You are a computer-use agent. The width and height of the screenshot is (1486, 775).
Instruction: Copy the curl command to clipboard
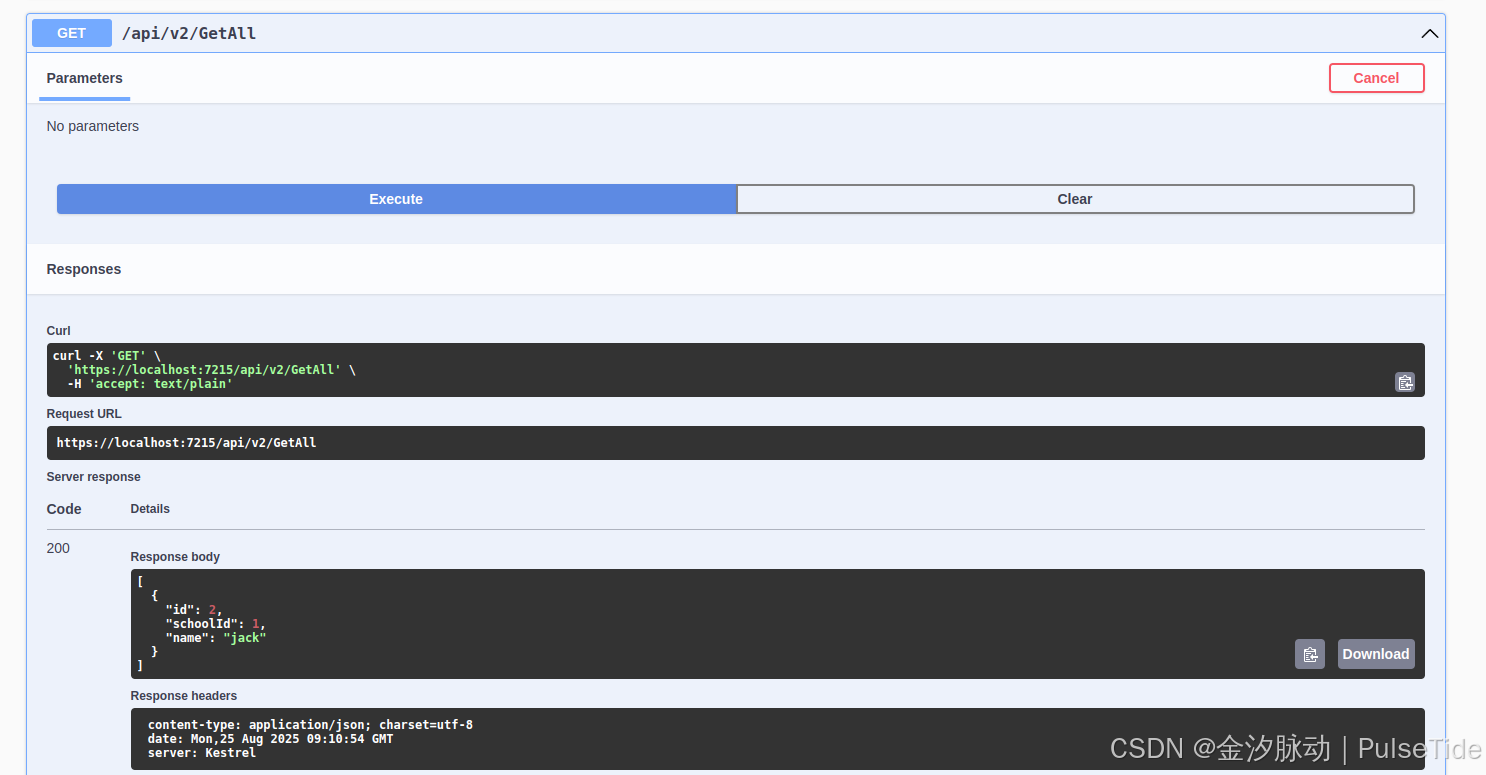tap(1405, 382)
